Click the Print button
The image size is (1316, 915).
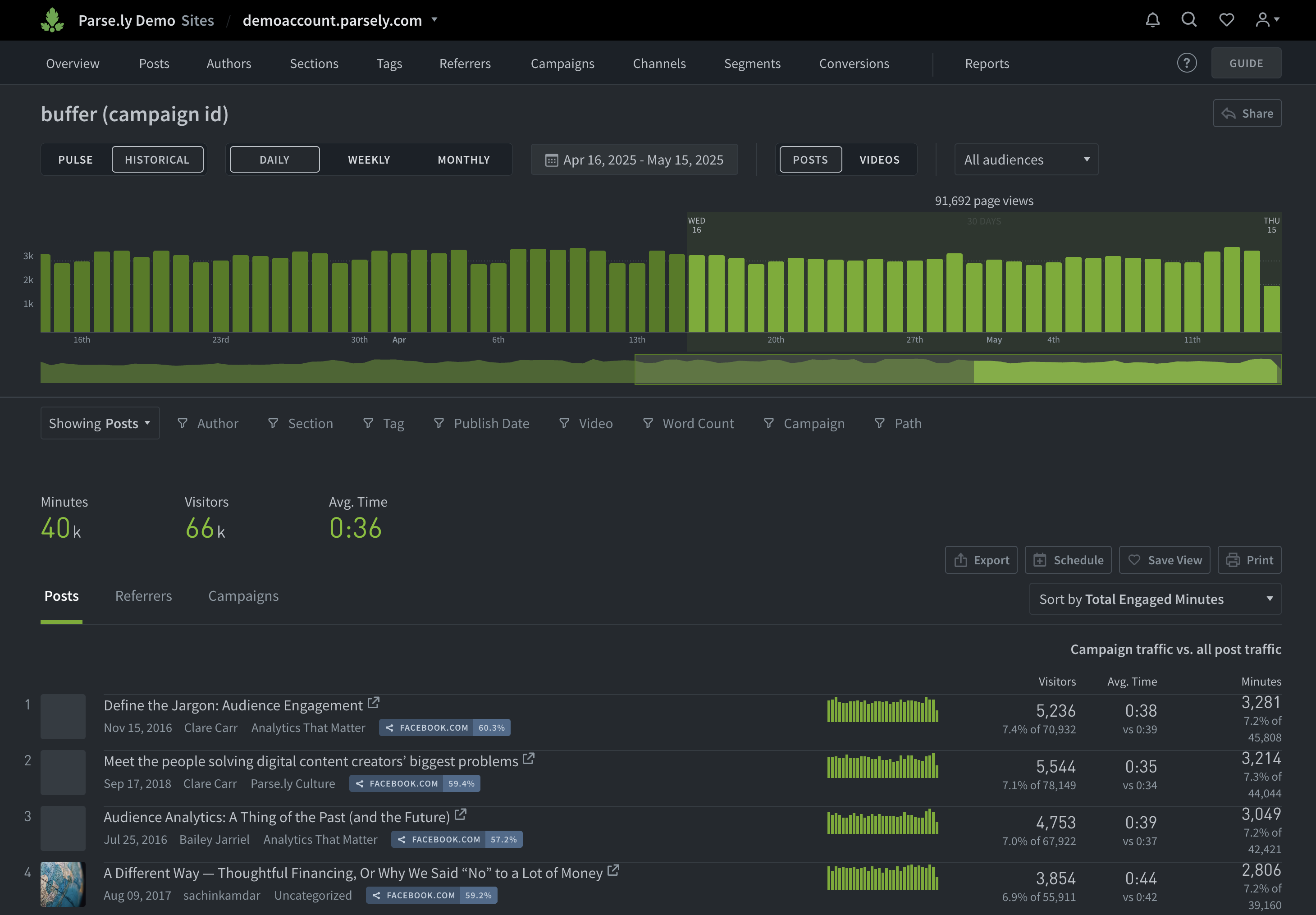1249,559
